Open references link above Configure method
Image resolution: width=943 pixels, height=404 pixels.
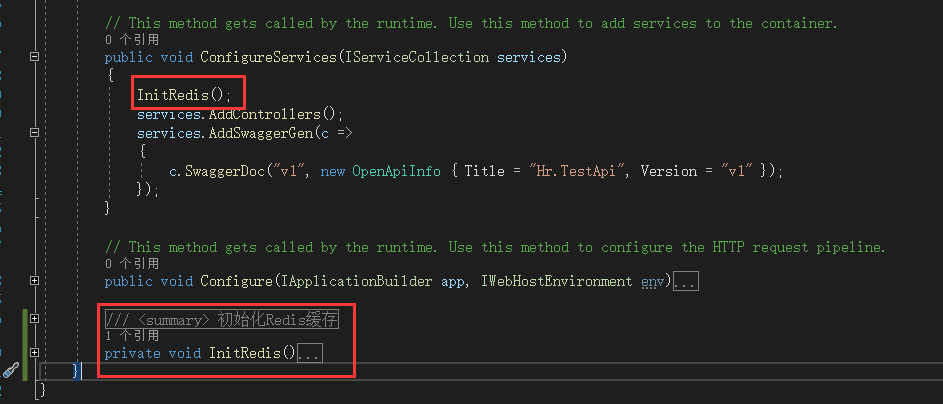click(x=131, y=264)
